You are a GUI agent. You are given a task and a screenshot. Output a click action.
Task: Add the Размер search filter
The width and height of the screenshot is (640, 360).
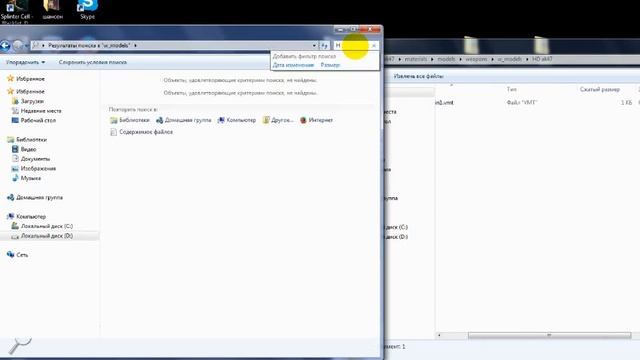[x=330, y=65]
